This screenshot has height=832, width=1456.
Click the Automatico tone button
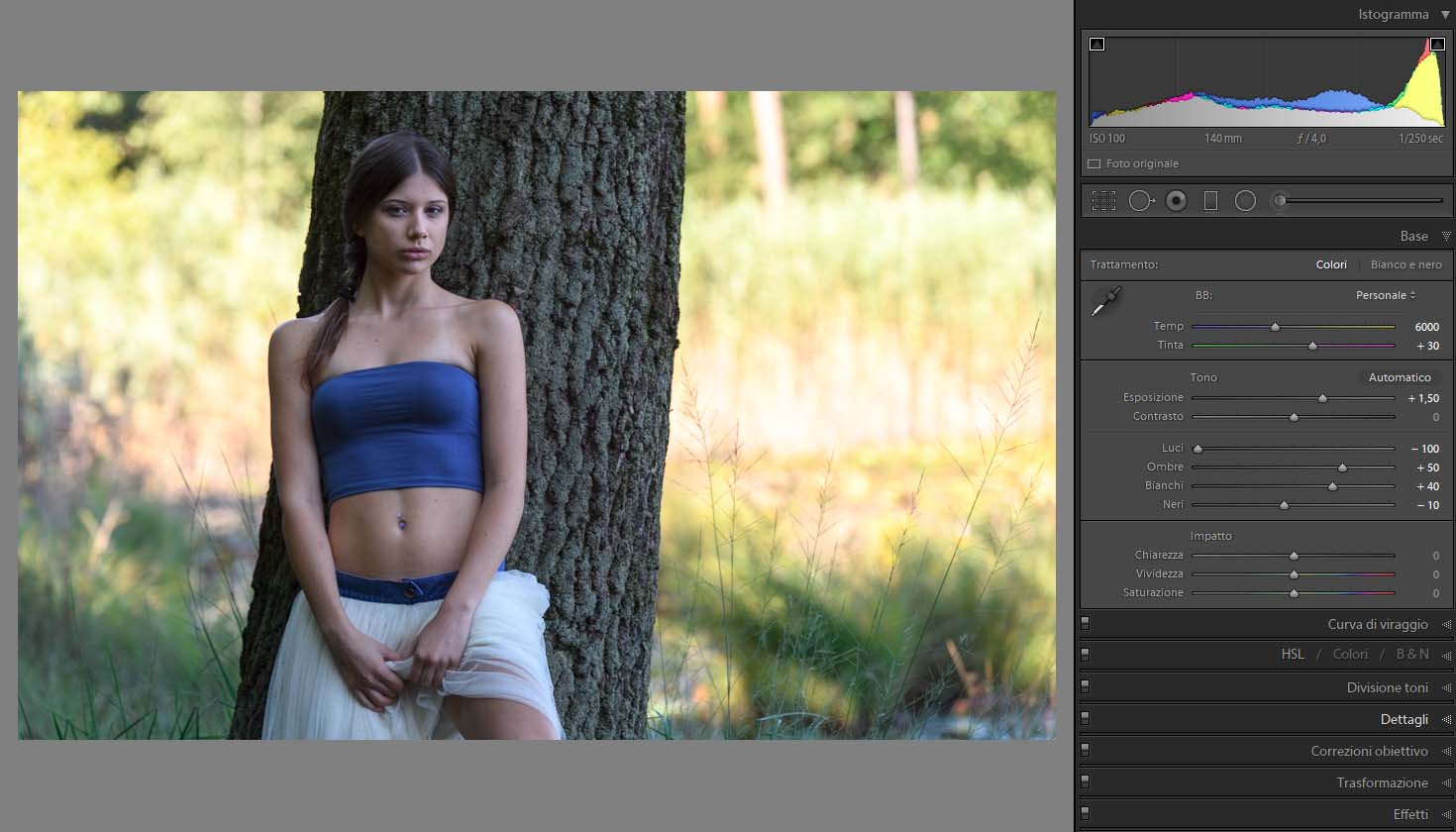1400,377
